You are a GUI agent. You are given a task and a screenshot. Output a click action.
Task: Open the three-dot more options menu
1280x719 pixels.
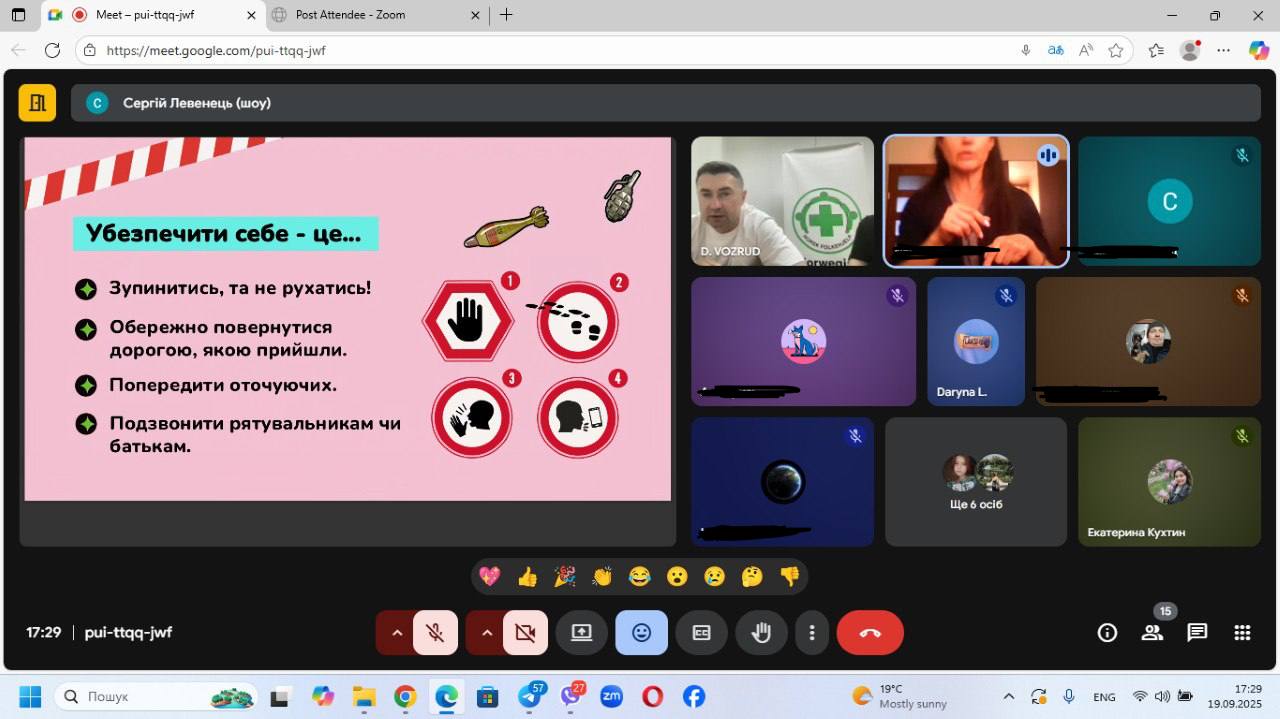(812, 633)
